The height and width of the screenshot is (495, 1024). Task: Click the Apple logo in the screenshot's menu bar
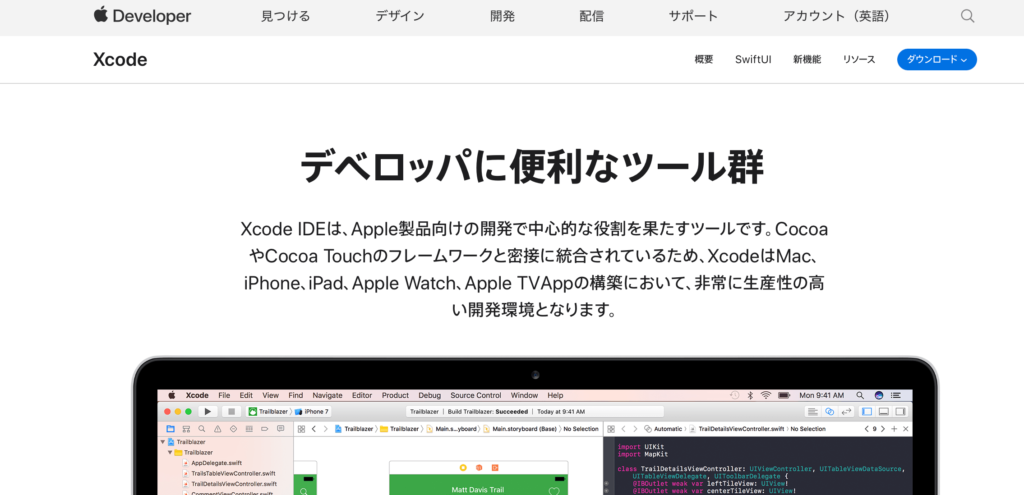tap(172, 395)
